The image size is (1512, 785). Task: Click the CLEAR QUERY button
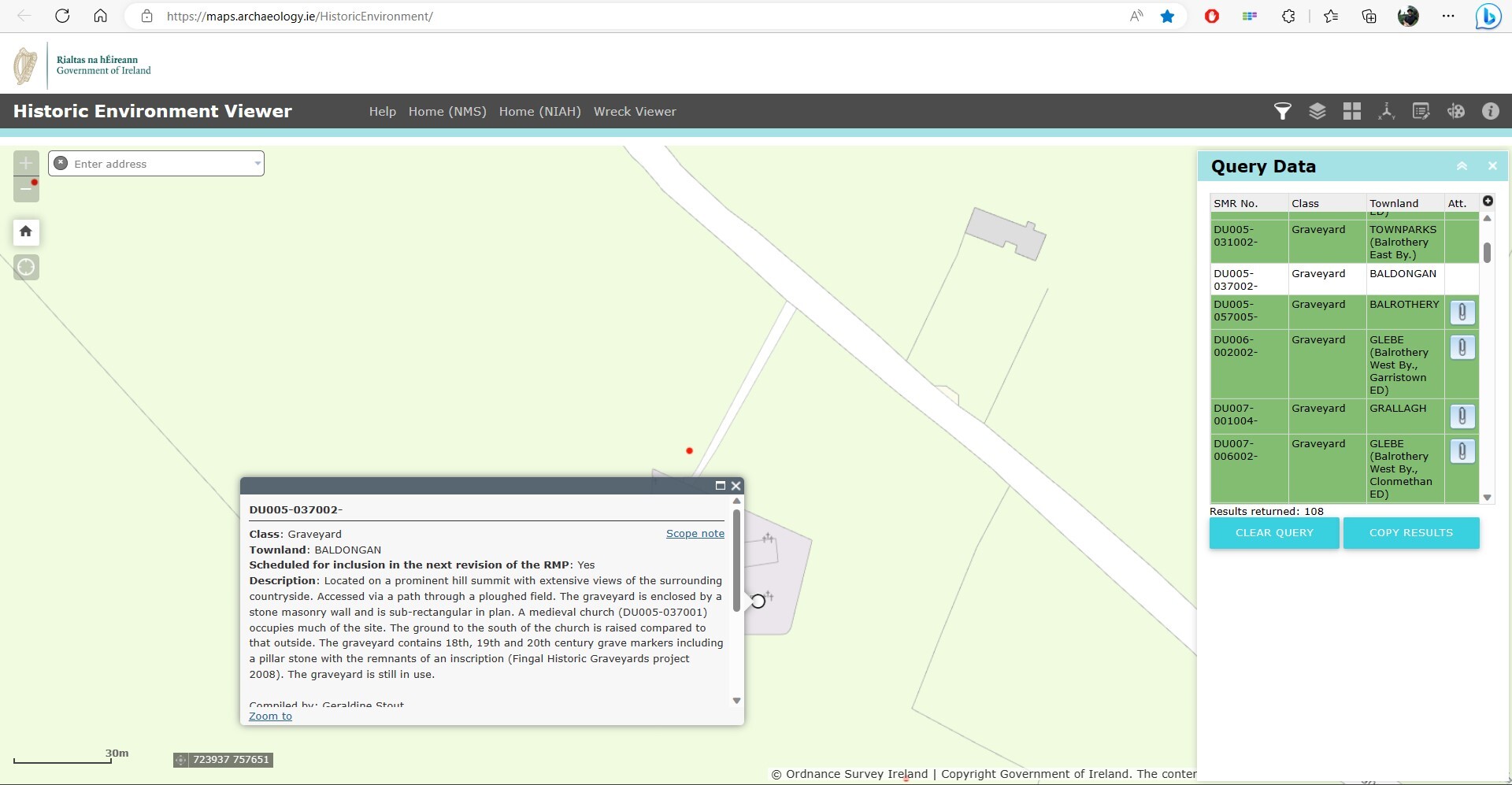click(x=1274, y=533)
